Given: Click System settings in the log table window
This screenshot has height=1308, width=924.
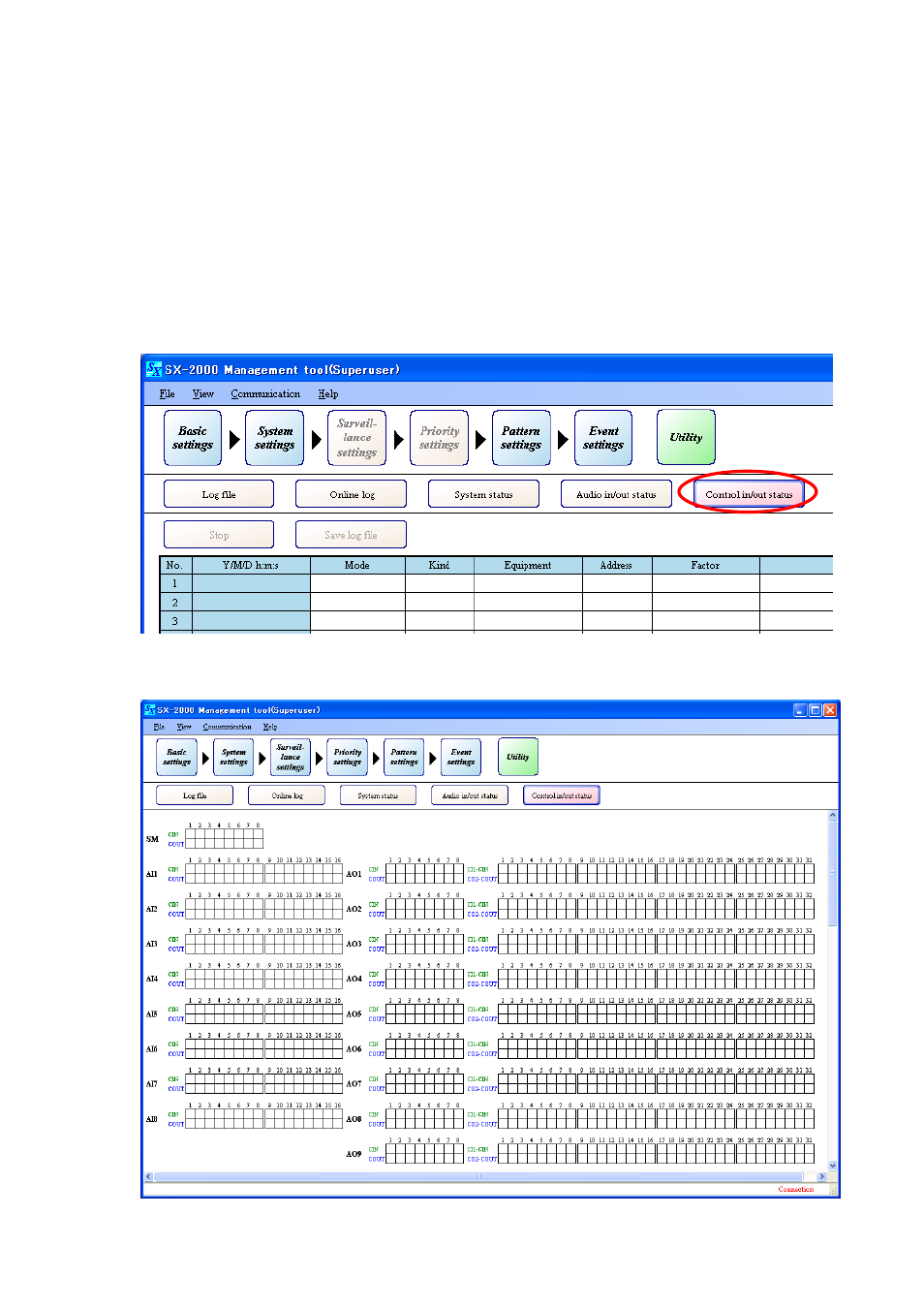Looking at the screenshot, I should pos(275,438).
